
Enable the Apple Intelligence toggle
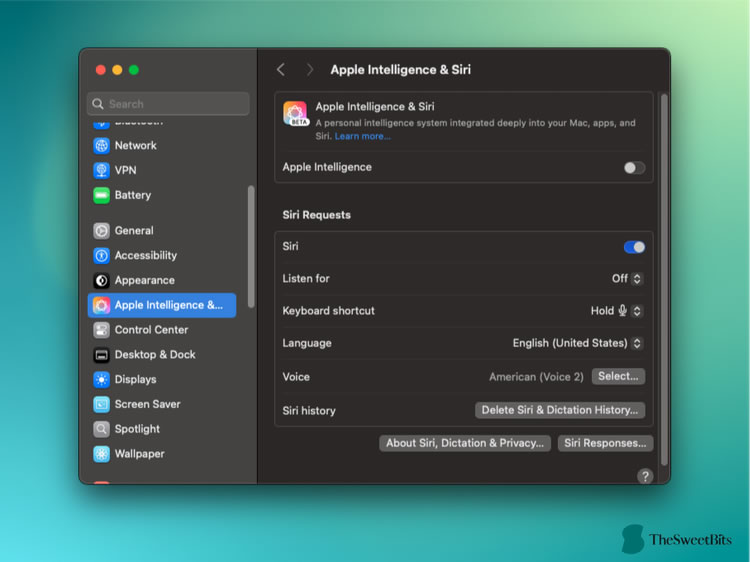tap(634, 168)
